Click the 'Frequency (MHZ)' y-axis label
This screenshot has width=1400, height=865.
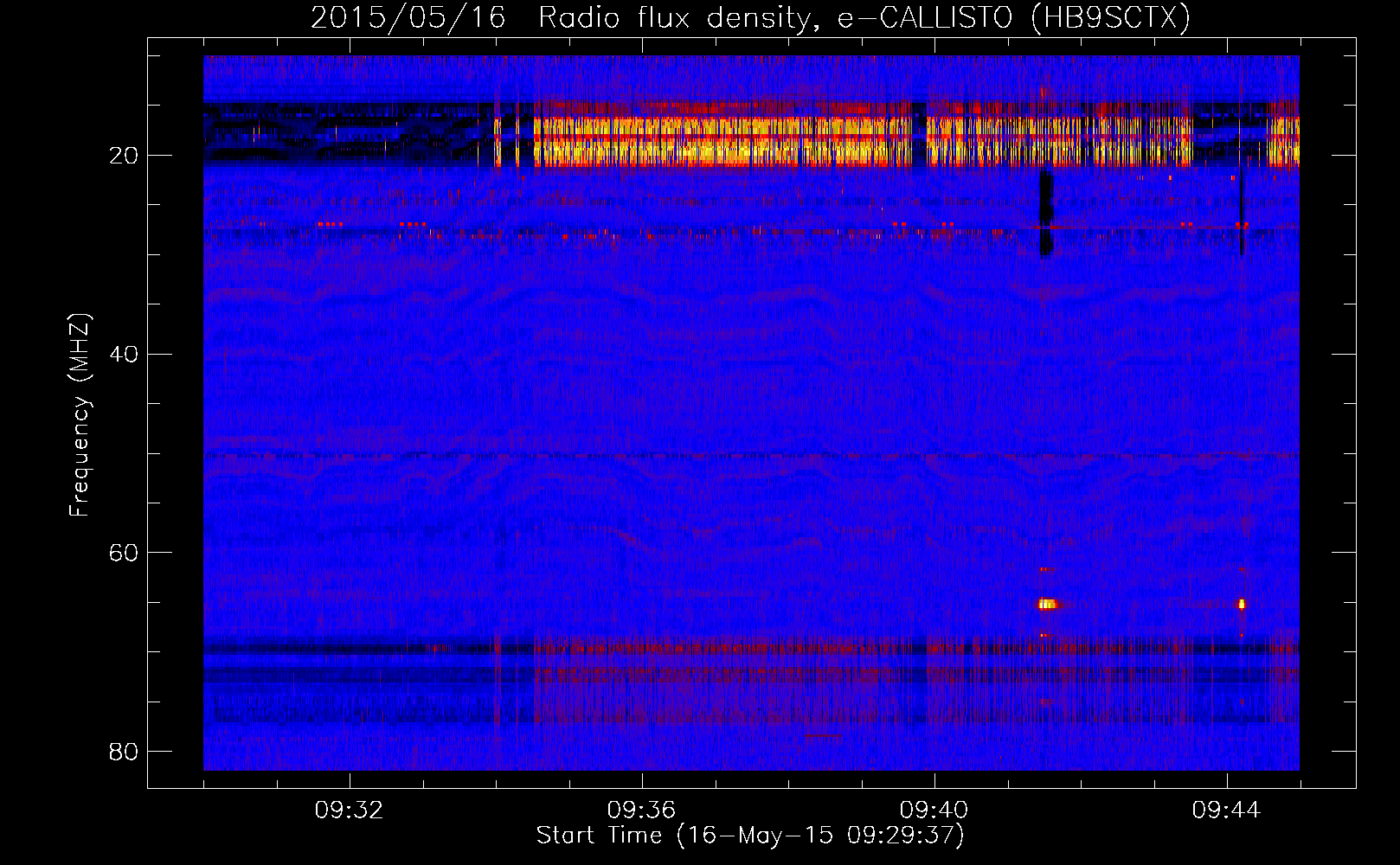tap(80, 415)
